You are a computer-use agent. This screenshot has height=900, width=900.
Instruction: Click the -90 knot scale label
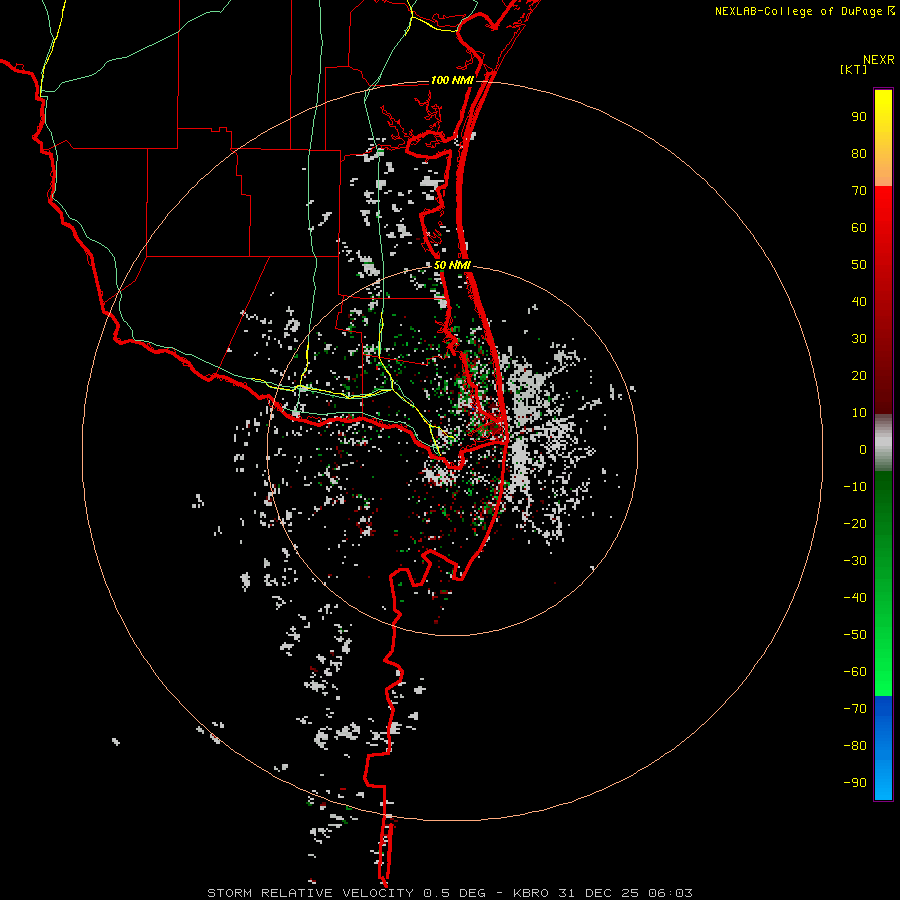pyautogui.click(x=855, y=782)
